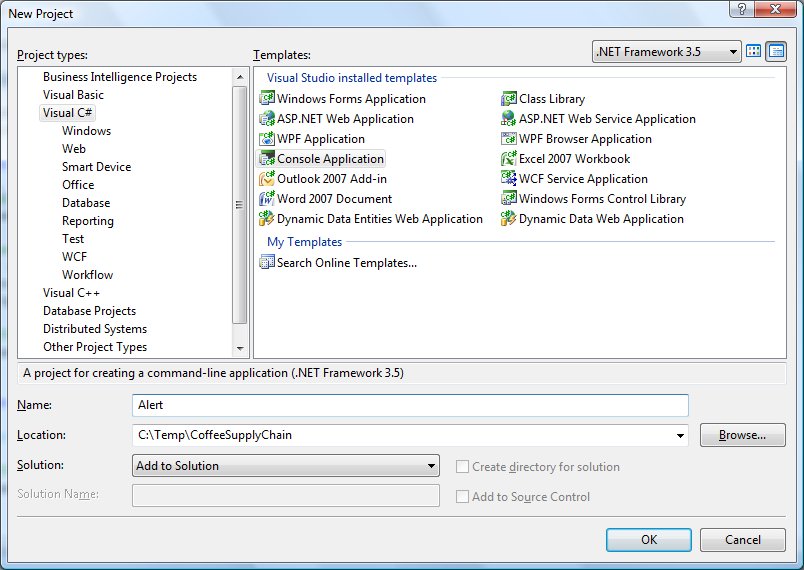
Task: Switch templates to small icons view
Action: (776, 51)
